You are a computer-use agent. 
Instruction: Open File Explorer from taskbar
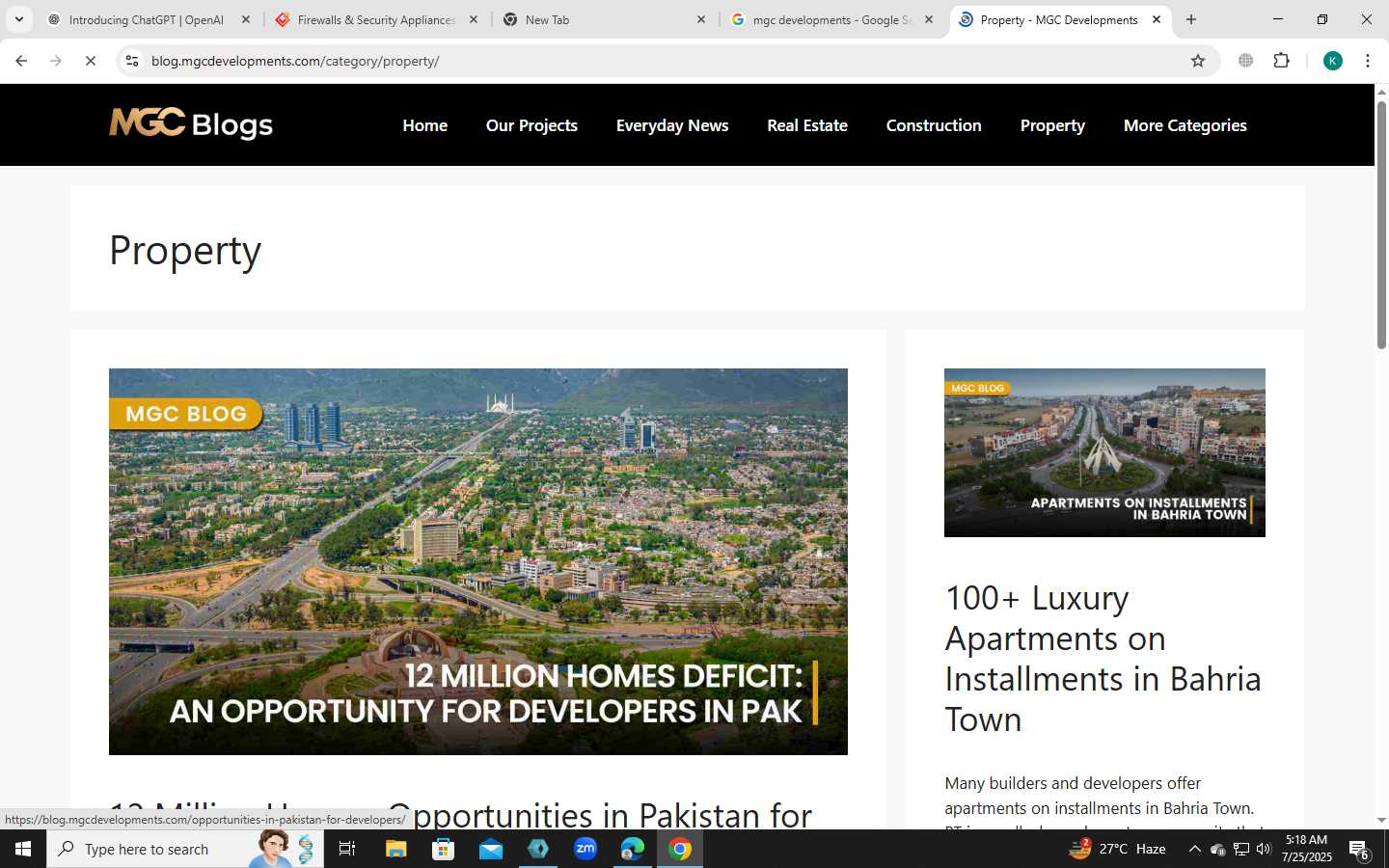[395, 849]
